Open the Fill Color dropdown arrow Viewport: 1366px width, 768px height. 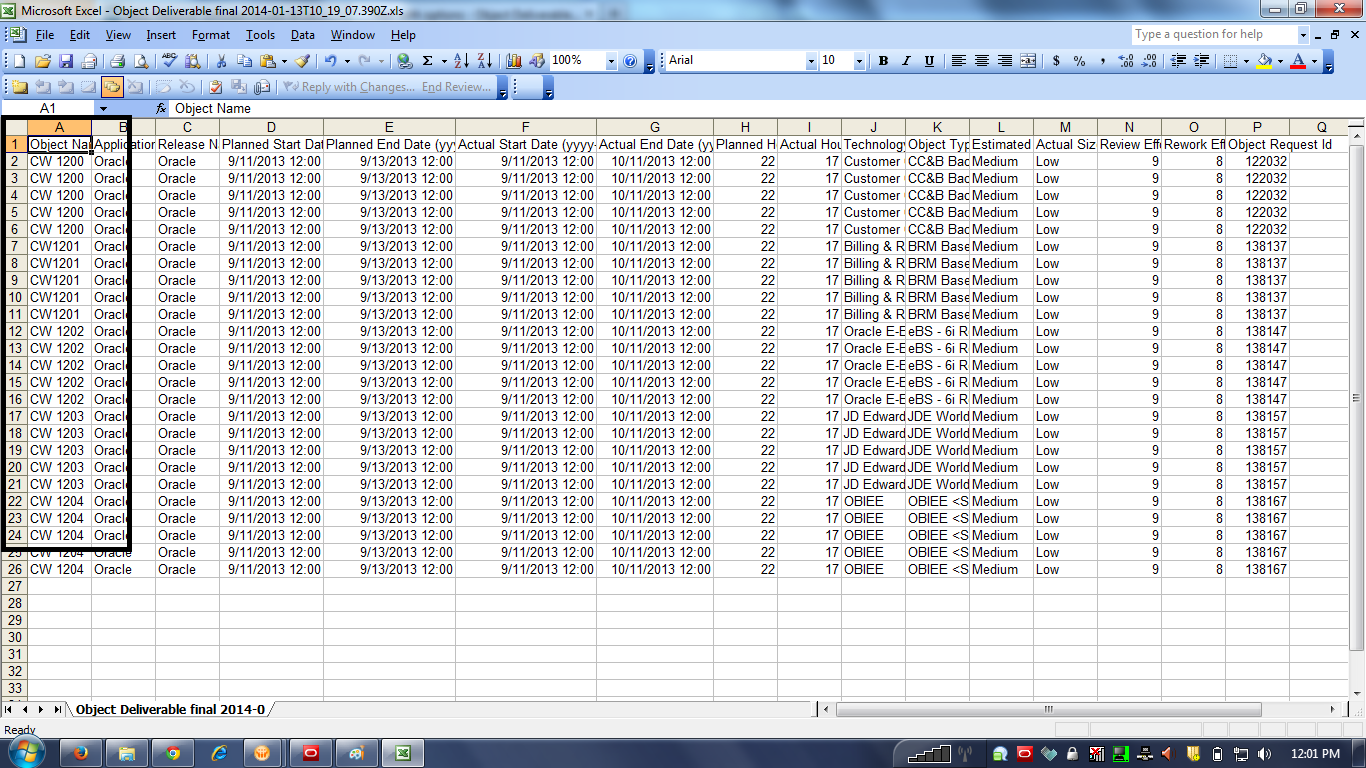(x=1280, y=61)
